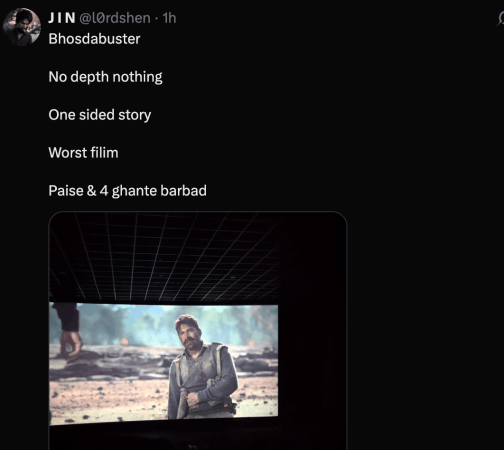The width and height of the screenshot is (504, 450).
Task: Click the word ghante in the tweet
Action: [x=134, y=192]
